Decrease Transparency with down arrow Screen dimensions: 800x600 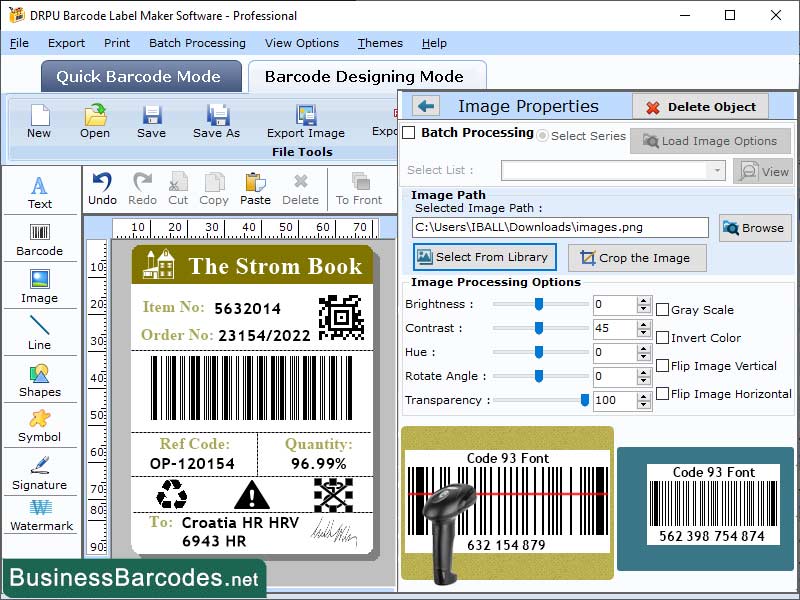click(x=644, y=405)
